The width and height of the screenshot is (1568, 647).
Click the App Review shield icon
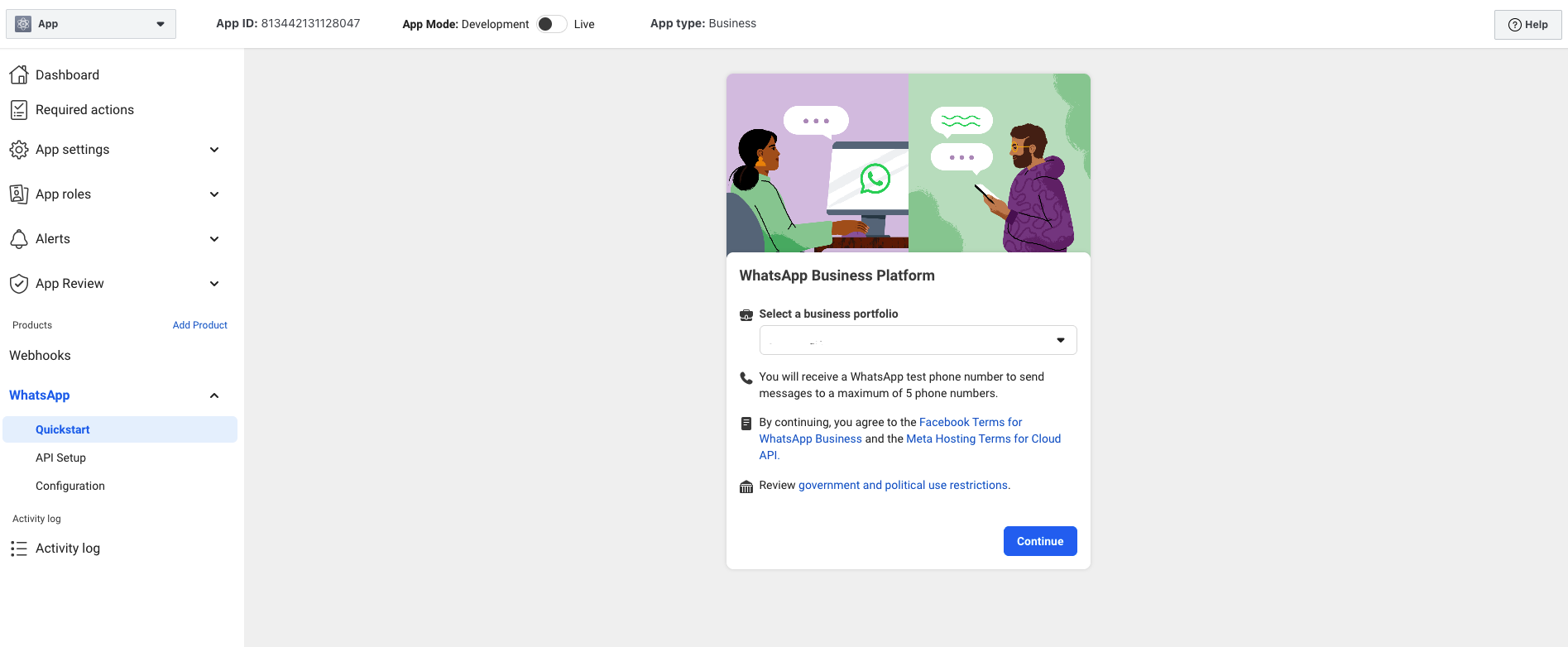19,284
